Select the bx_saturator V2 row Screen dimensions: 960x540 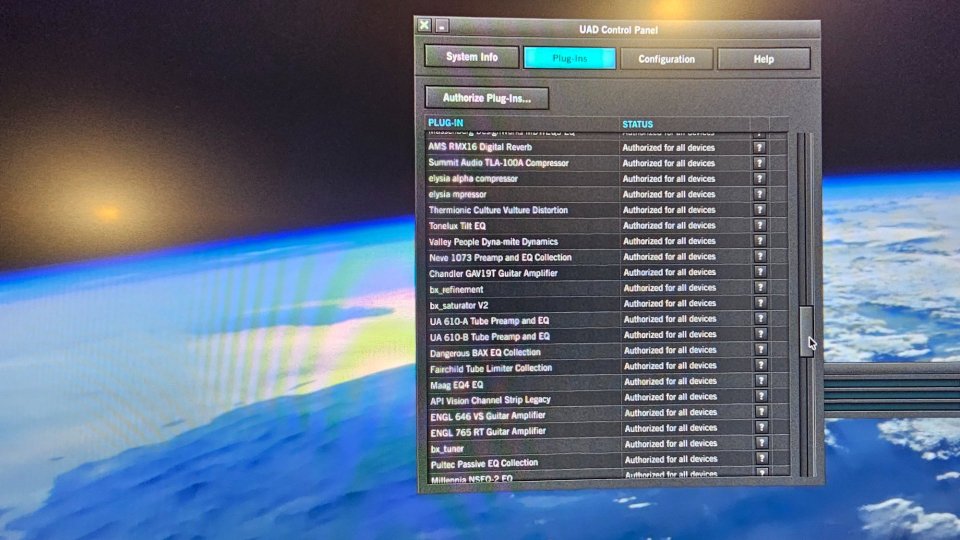(607, 304)
